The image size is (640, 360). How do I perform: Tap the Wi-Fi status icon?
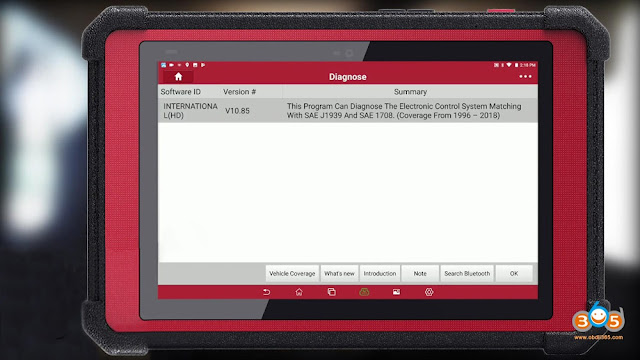click(509, 65)
